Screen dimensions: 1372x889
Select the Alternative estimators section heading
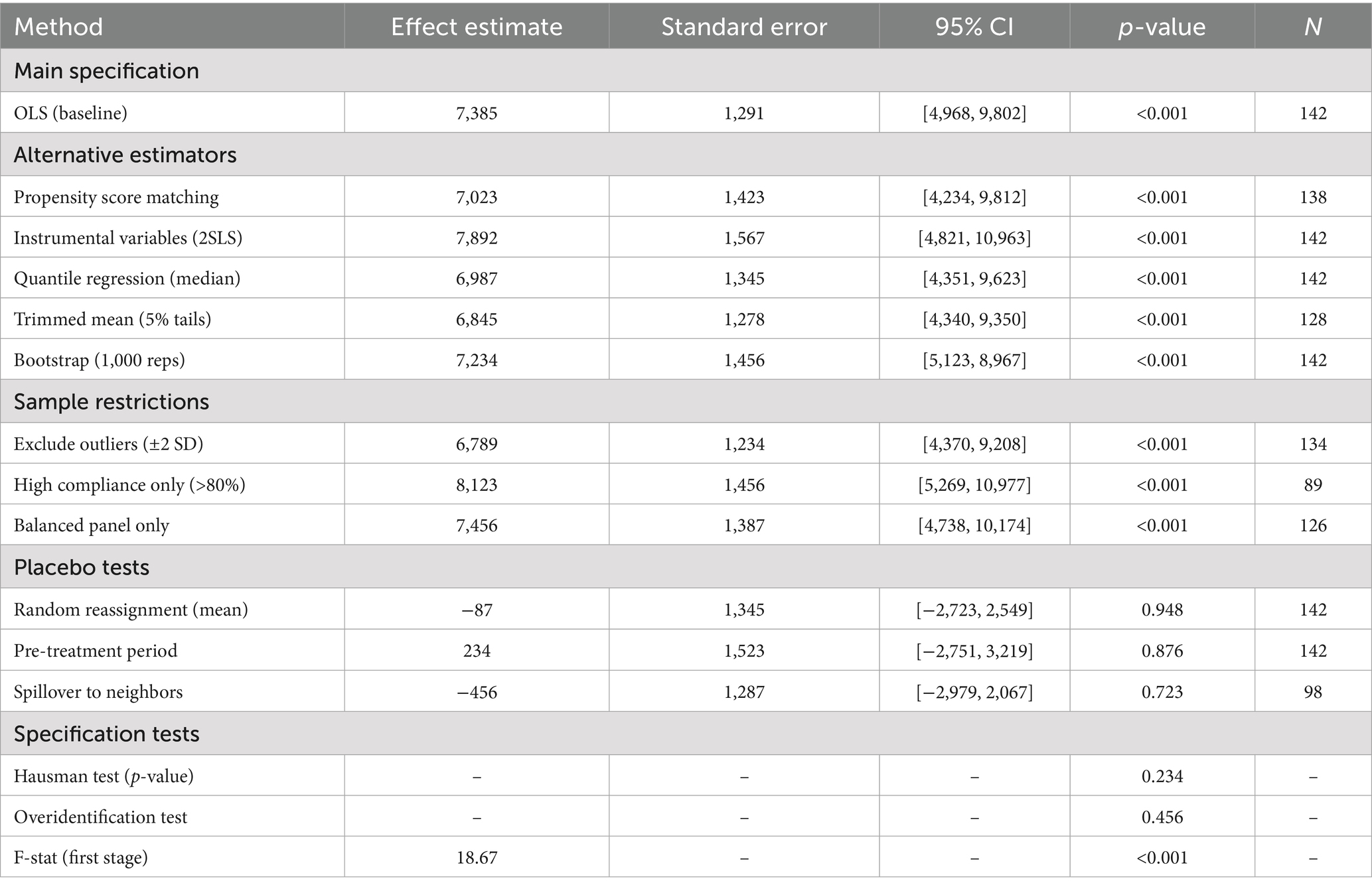125,155
